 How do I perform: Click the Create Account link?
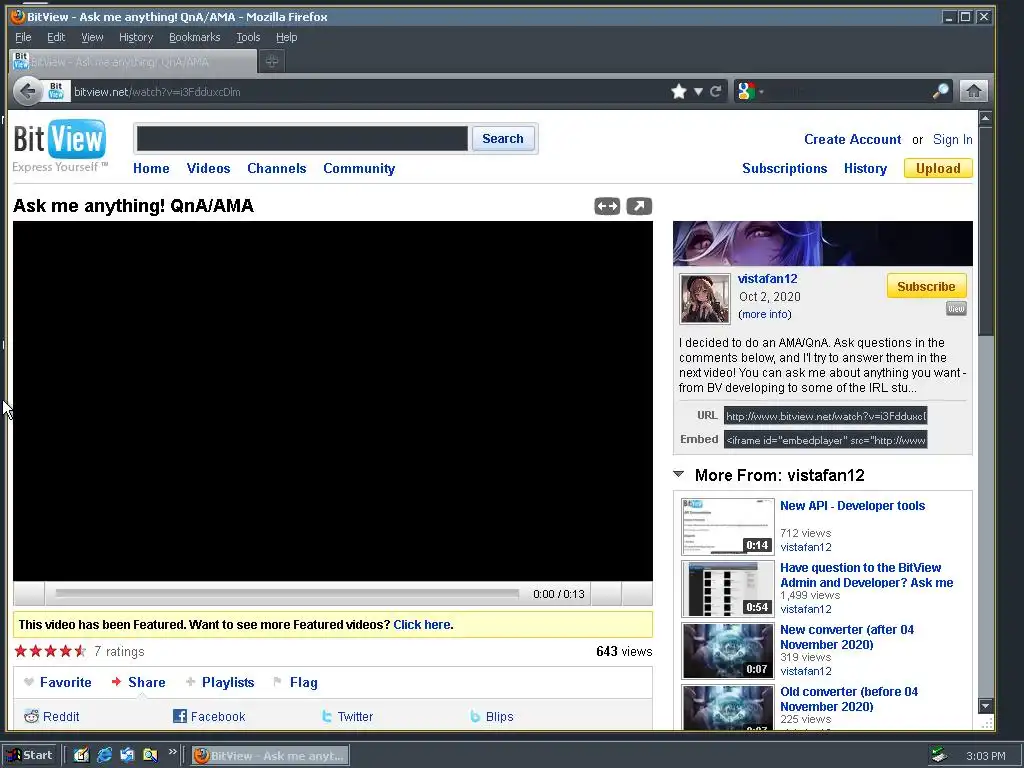852,139
